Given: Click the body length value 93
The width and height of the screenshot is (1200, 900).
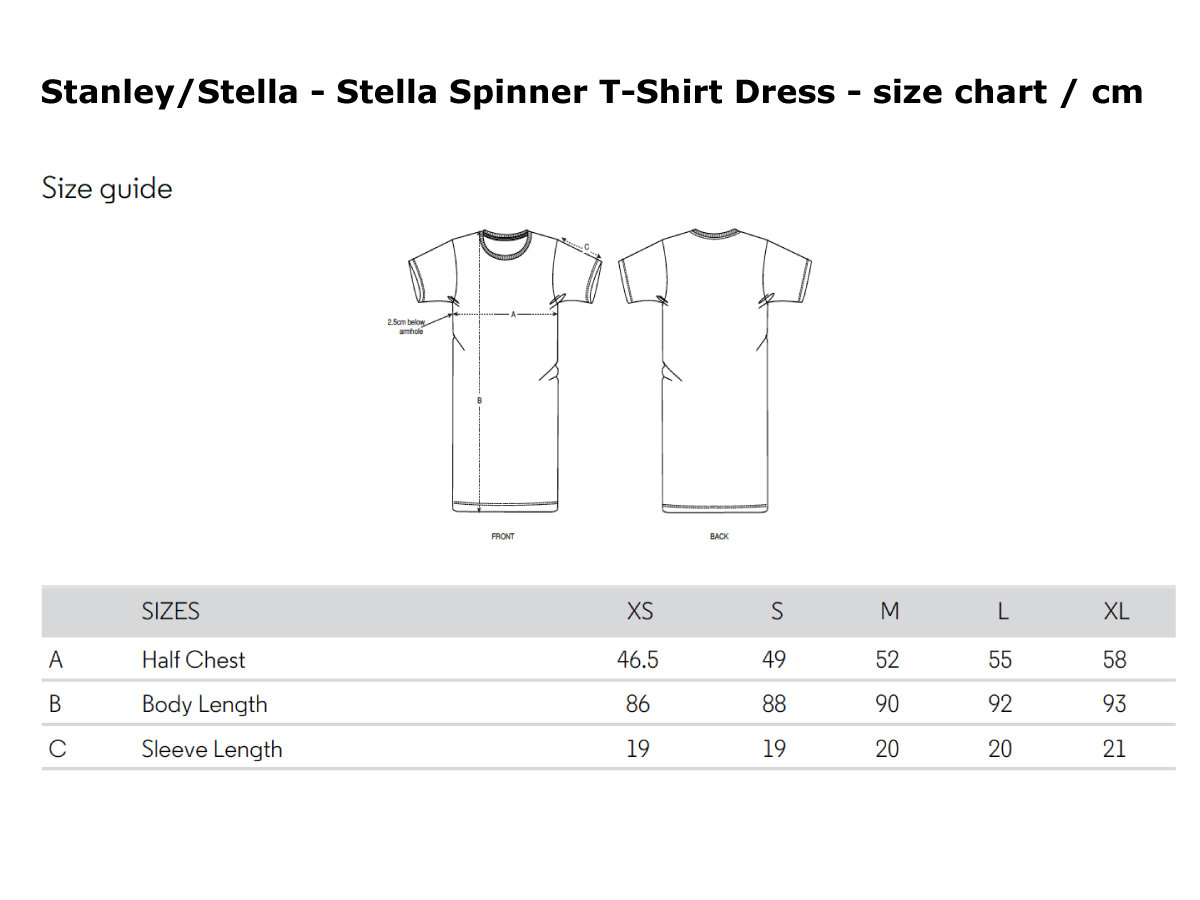Looking at the screenshot, I should pyautogui.click(x=1114, y=704).
